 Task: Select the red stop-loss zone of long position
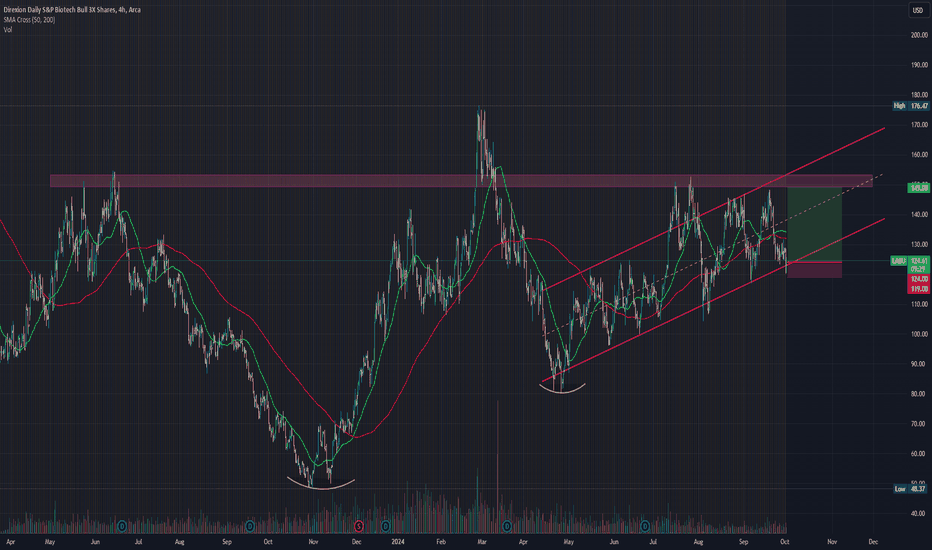coord(814,270)
